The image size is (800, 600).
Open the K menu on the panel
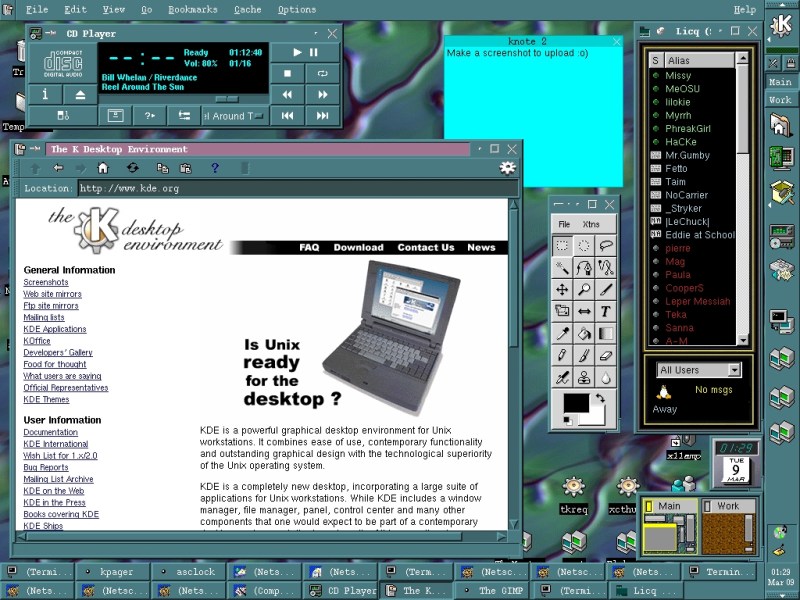pyautogui.click(x=781, y=24)
